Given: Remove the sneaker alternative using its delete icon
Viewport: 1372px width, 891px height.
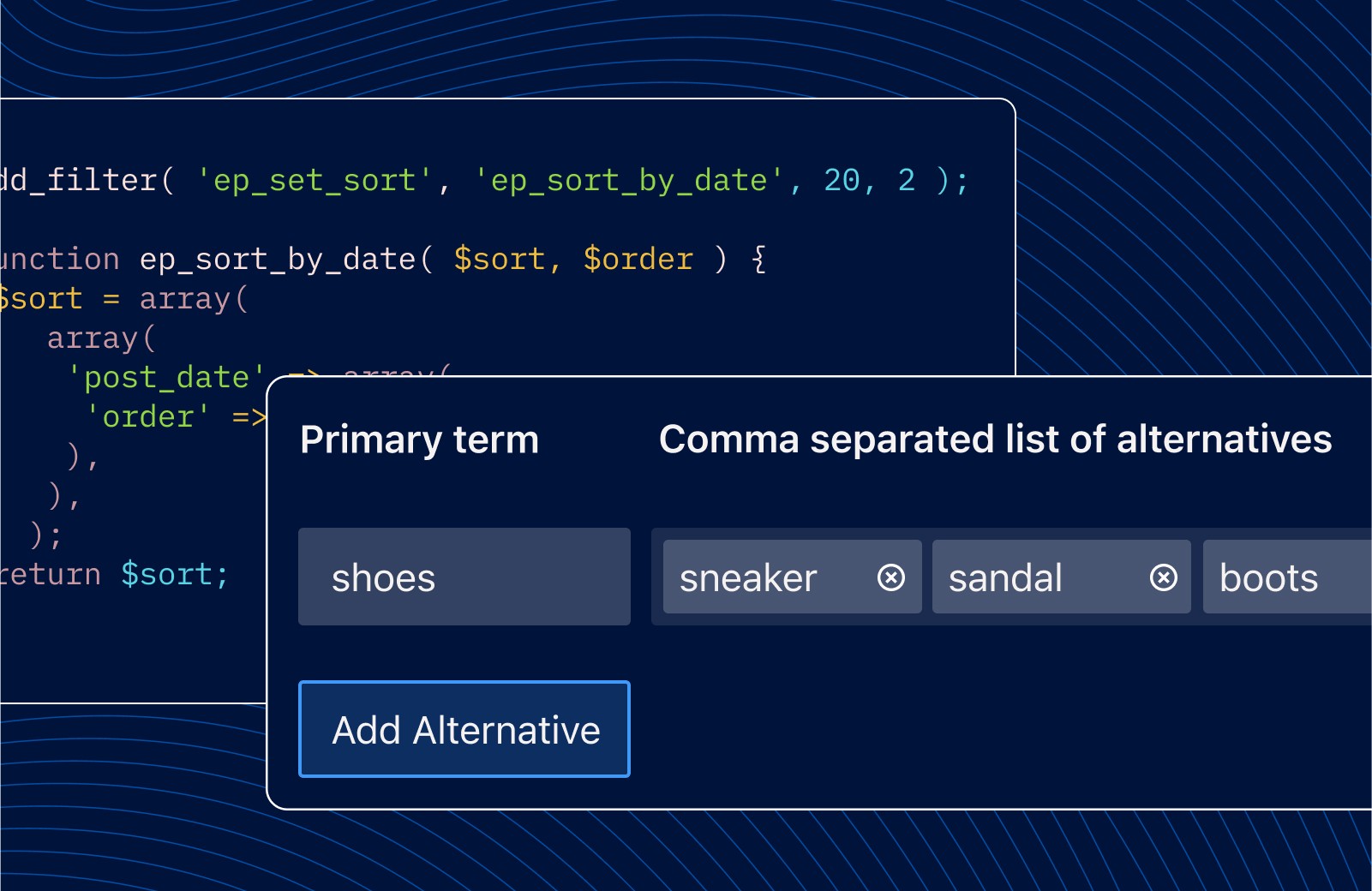Looking at the screenshot, I should (890, 577).
